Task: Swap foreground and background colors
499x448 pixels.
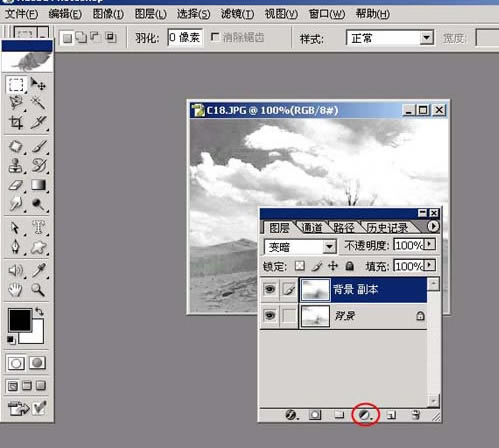Action: pyautogui.click(x=40, y=312)
